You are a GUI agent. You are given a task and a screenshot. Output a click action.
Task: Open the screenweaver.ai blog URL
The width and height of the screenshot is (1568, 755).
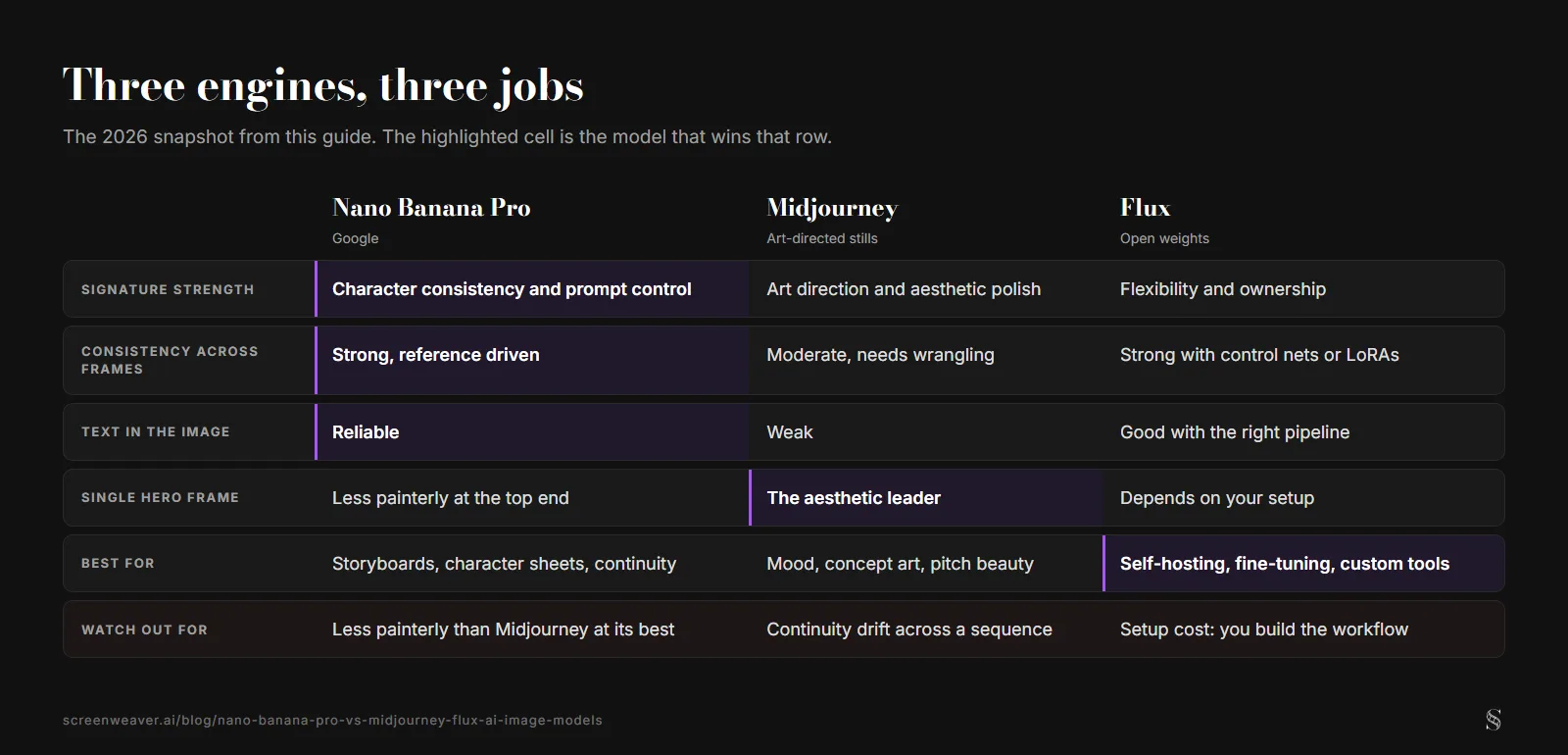pos(332,720)
